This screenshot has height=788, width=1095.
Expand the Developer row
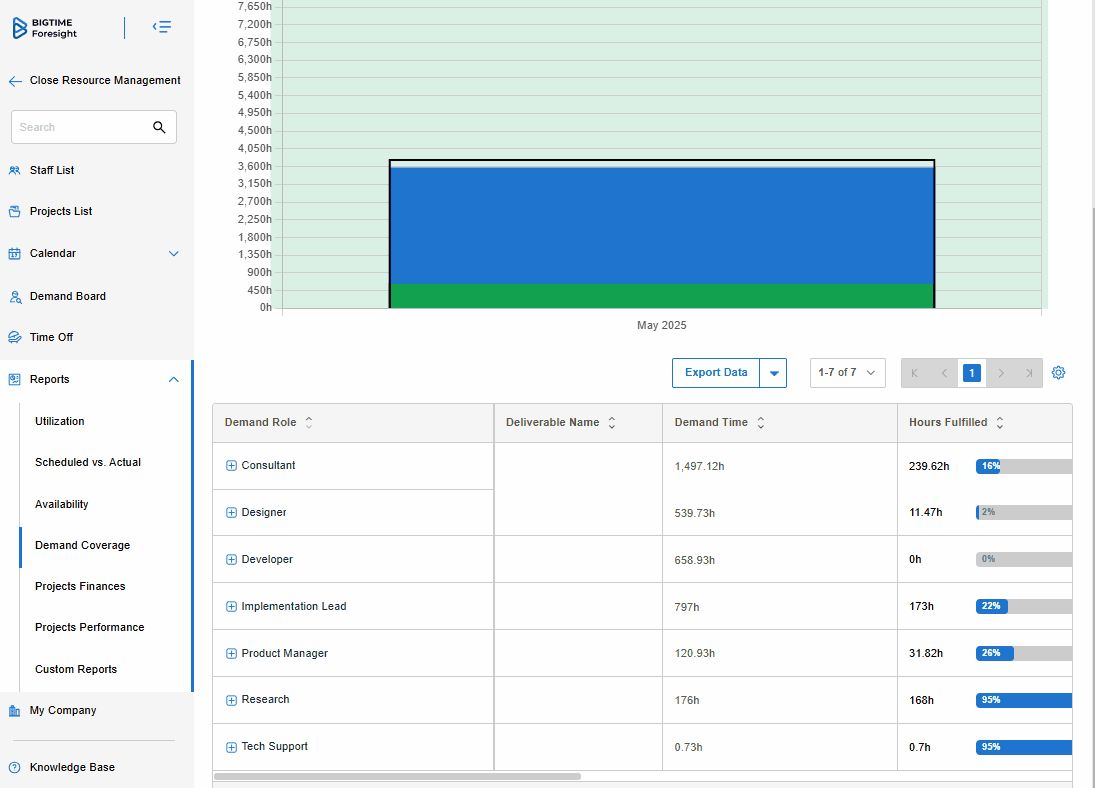click(231, 560)
